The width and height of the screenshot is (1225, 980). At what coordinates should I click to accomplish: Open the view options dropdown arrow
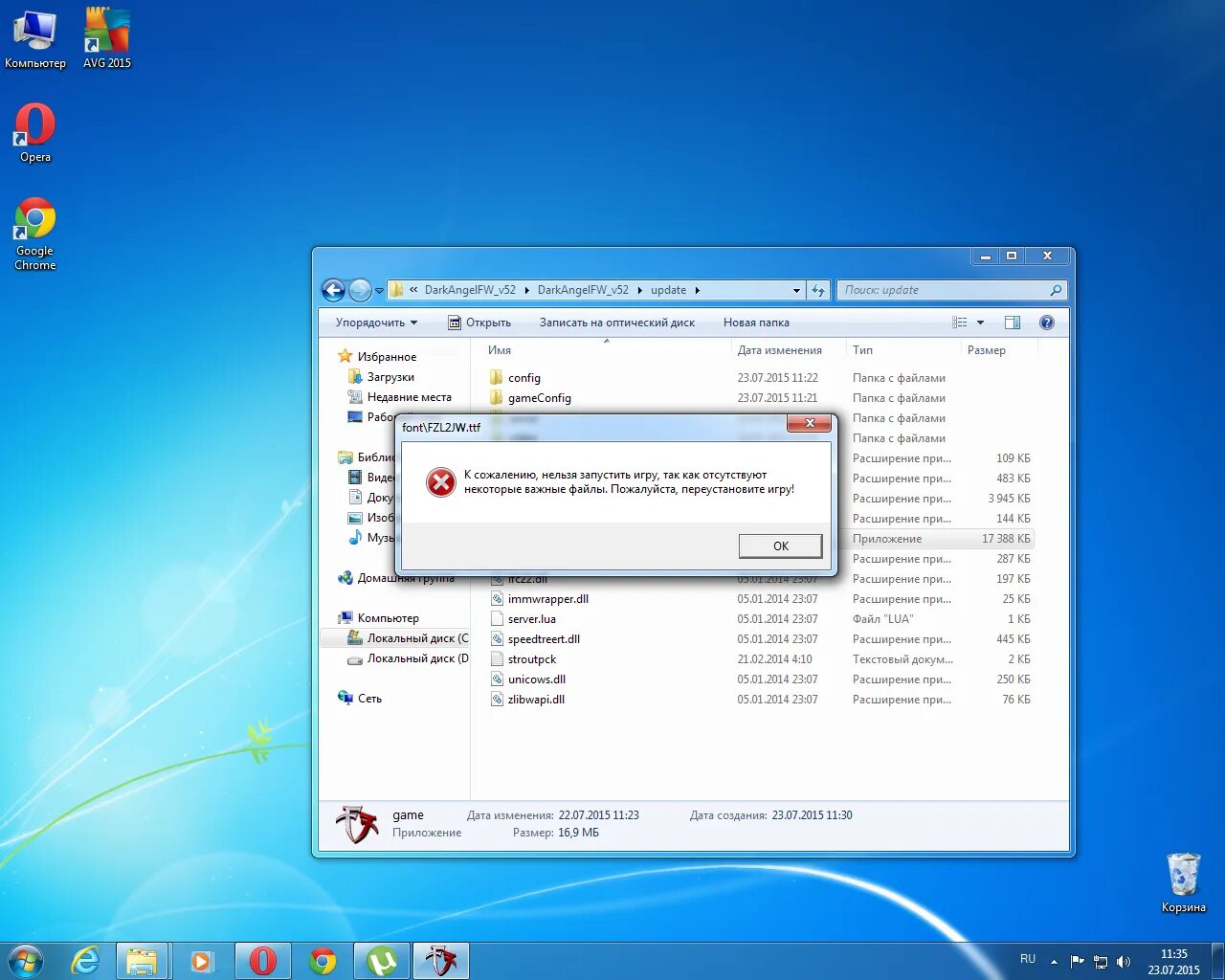point(980,323)
